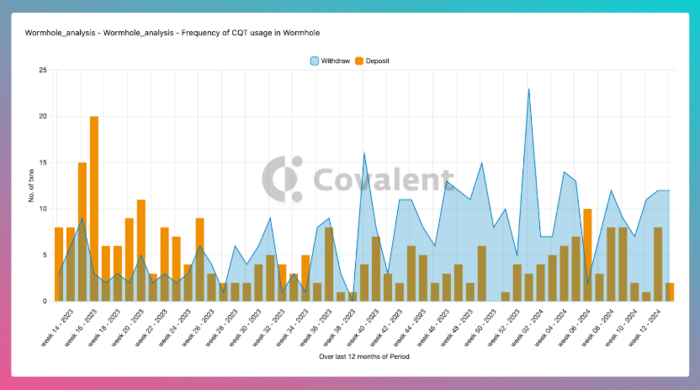Click the week 26 - 2023 axis label
Screen dimensions: 700x390
tap(199, 328)
